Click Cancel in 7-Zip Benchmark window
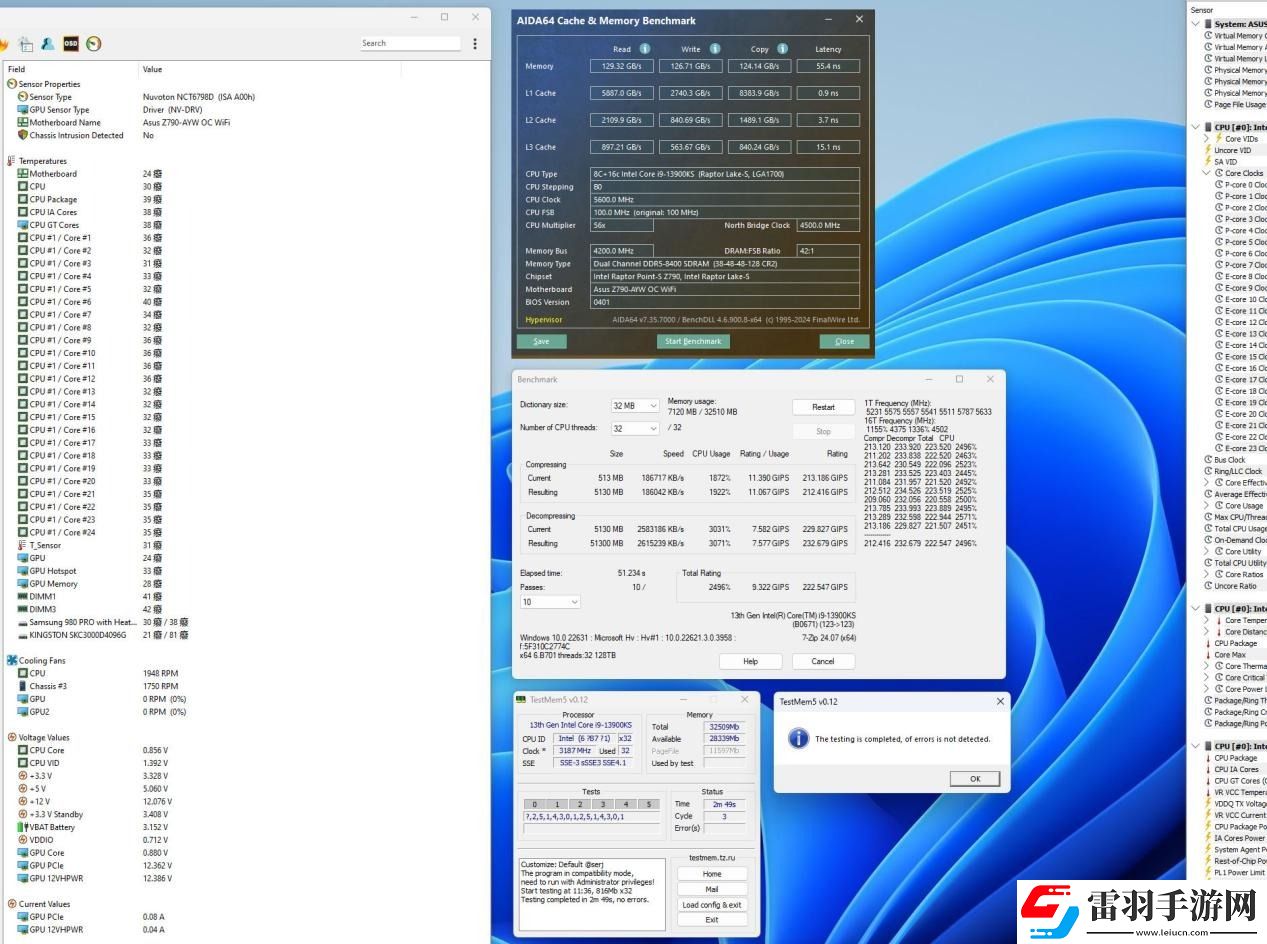This screenshot has width=1267, height=944. pos(823,661)
